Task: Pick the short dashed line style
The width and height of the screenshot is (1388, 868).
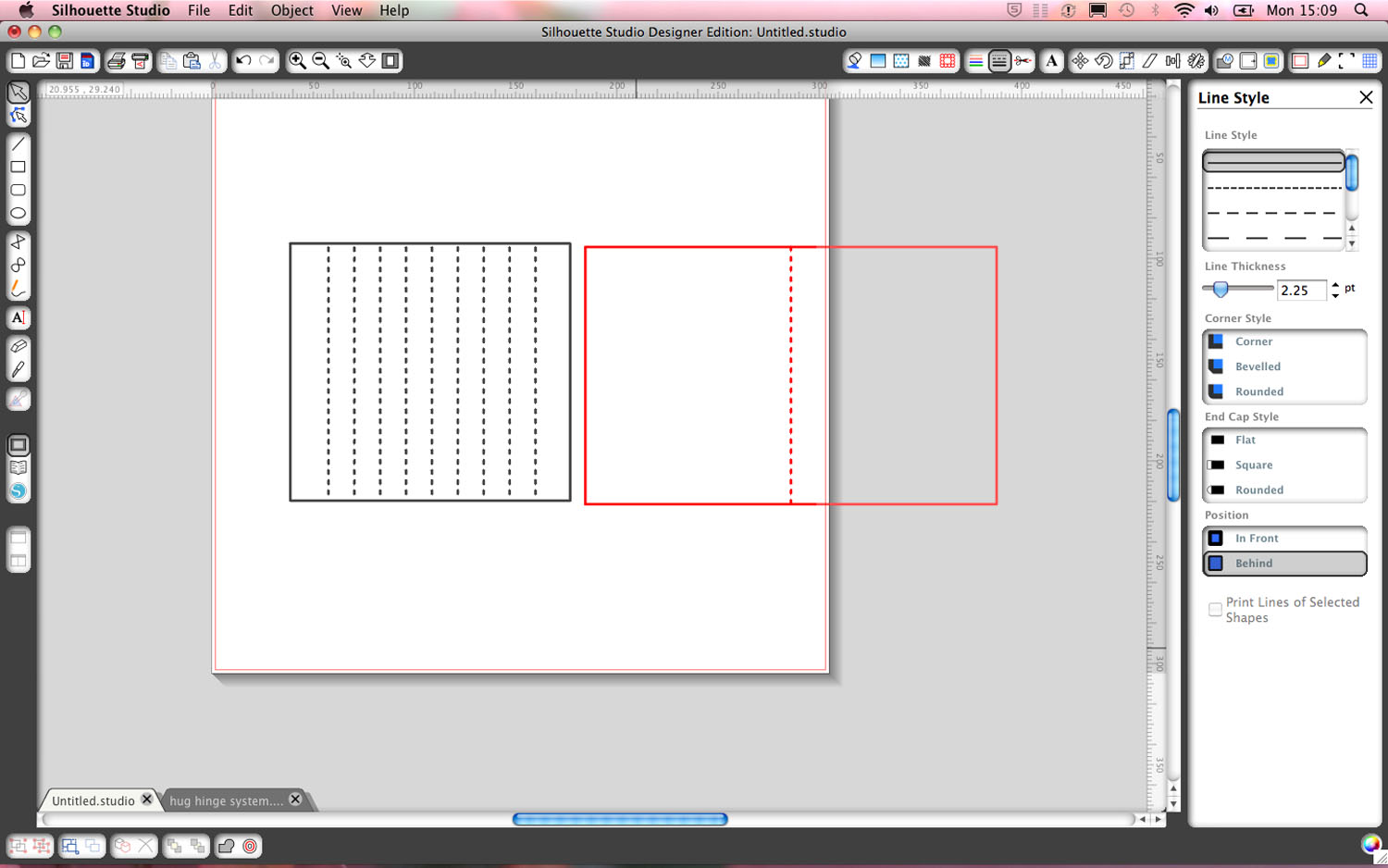Action: tap(1273, 188)
